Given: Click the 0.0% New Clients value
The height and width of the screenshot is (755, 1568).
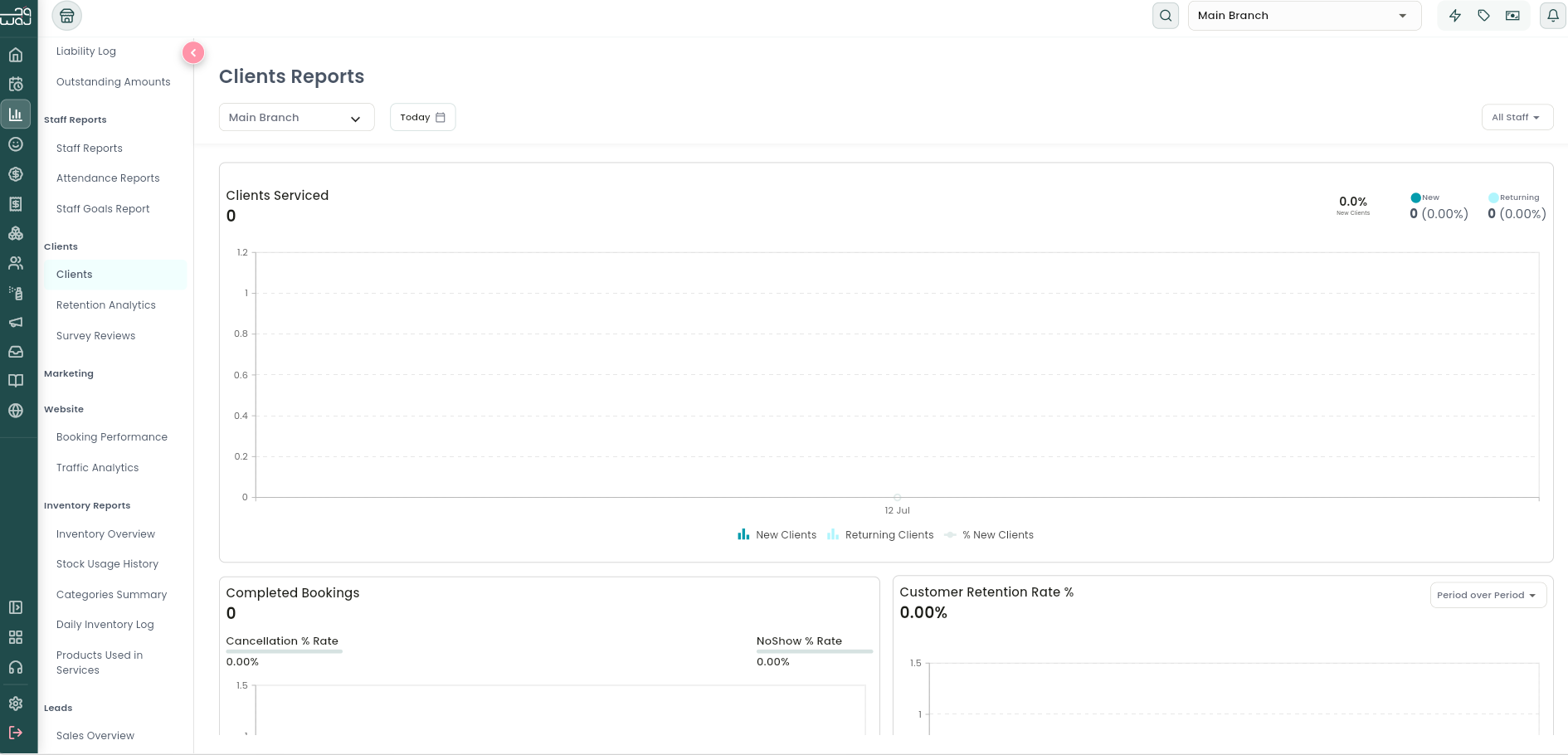Looking at the screenshot, I should click(x=1353, y=202).
